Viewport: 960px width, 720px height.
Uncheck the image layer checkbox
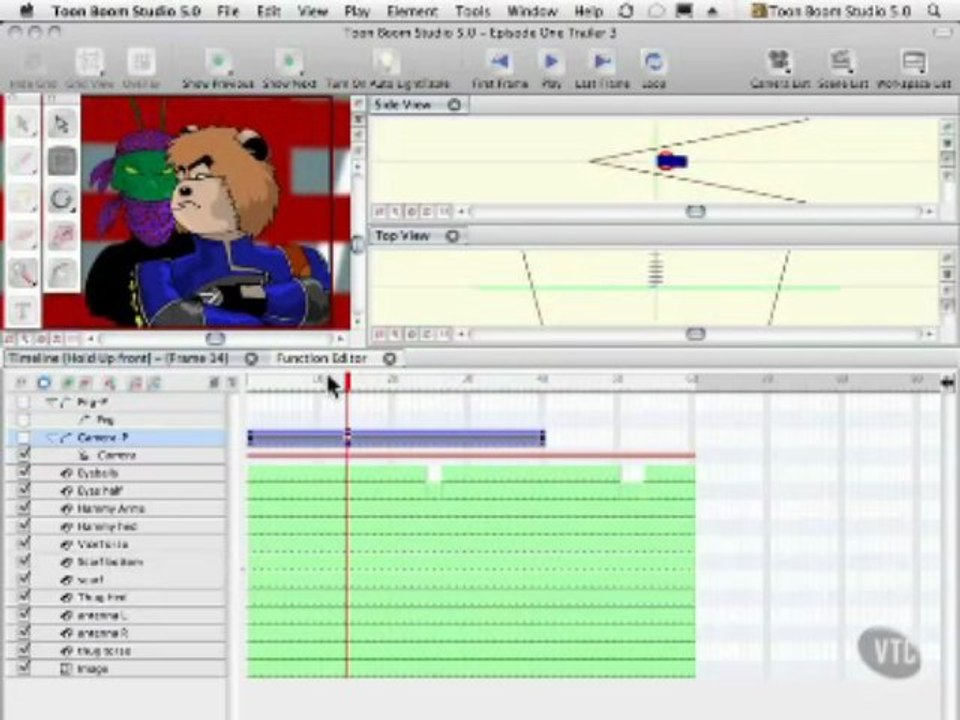pyautogui.click(x=23, y=668)
